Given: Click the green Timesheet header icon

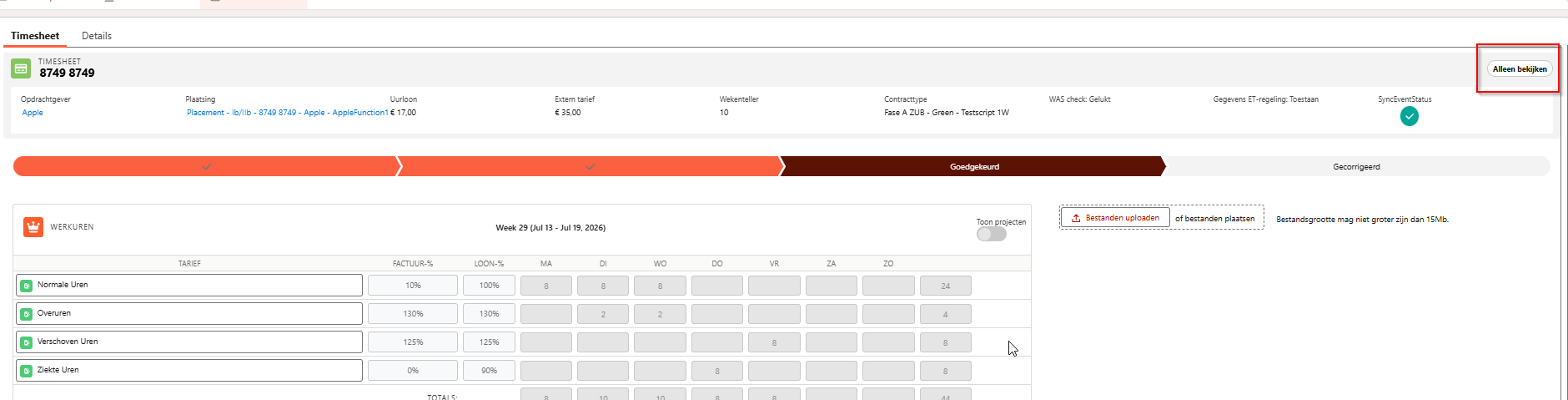Looking at the screenshot, I should tap(22, 68).
